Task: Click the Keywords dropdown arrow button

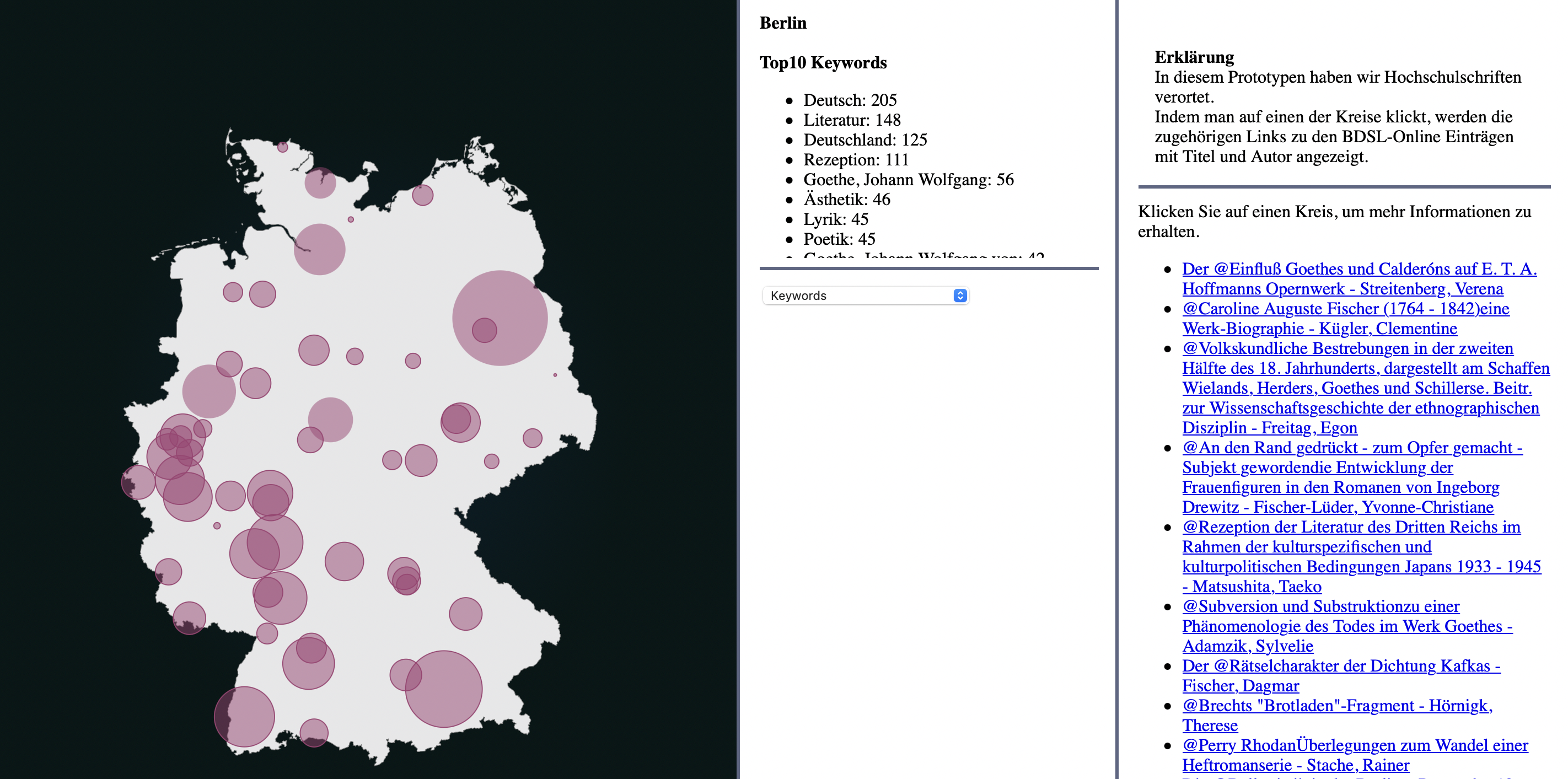Action: coord(960,296)
